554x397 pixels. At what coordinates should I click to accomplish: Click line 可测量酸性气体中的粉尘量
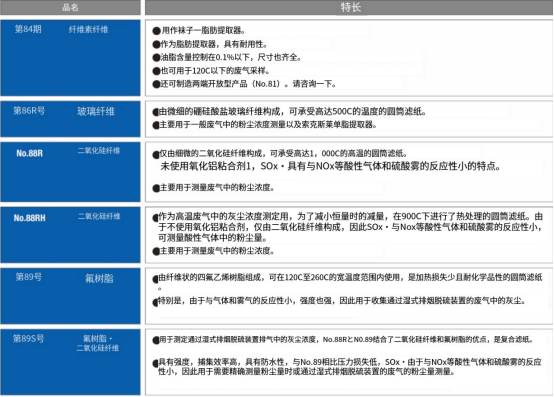213,238
